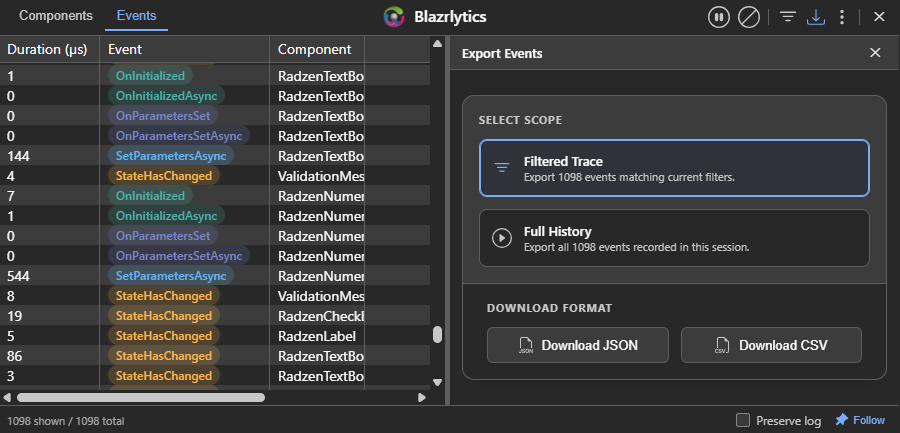Sort by Event column header
Viewport: 900px width, 433px height.
coord(185,49)
